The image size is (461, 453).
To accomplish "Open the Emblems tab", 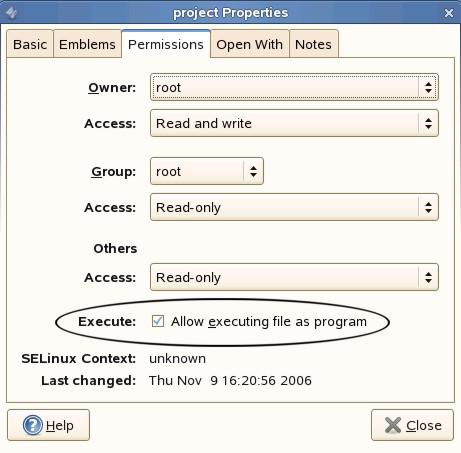I will pyautogui.click(x=87, y=44).
